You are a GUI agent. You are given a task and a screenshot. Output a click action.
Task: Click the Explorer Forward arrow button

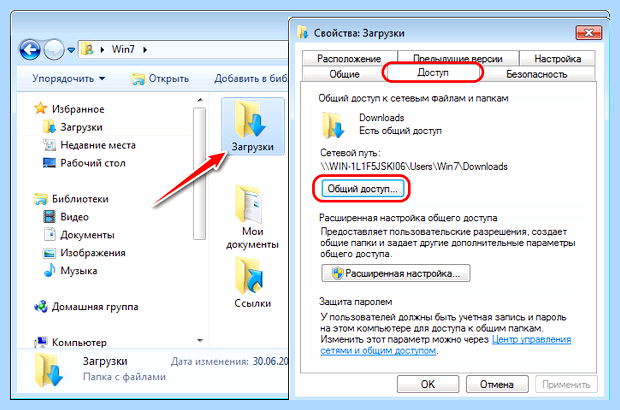[x=53, y=50]
